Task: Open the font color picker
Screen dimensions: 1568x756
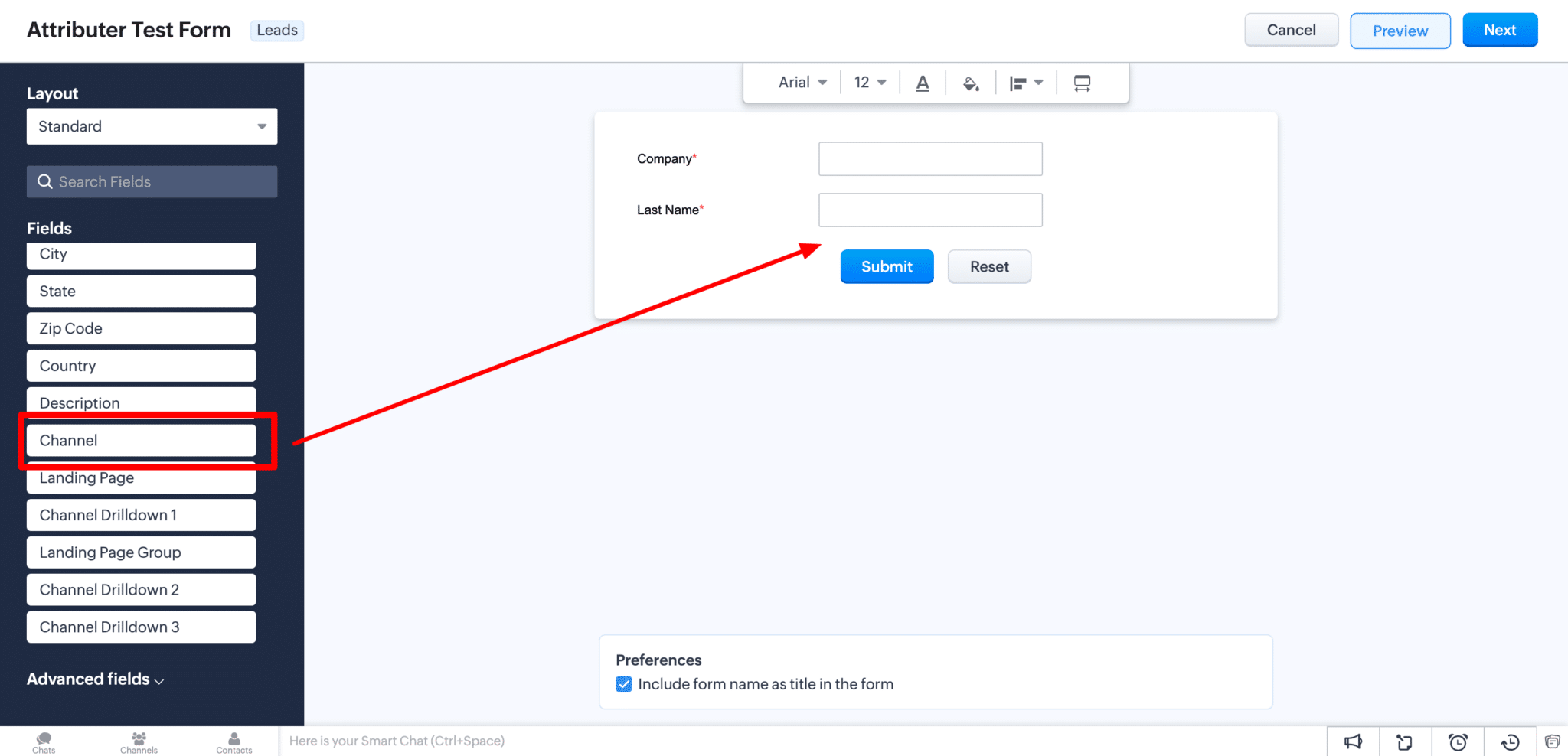Action: click(x=923, y=83)
